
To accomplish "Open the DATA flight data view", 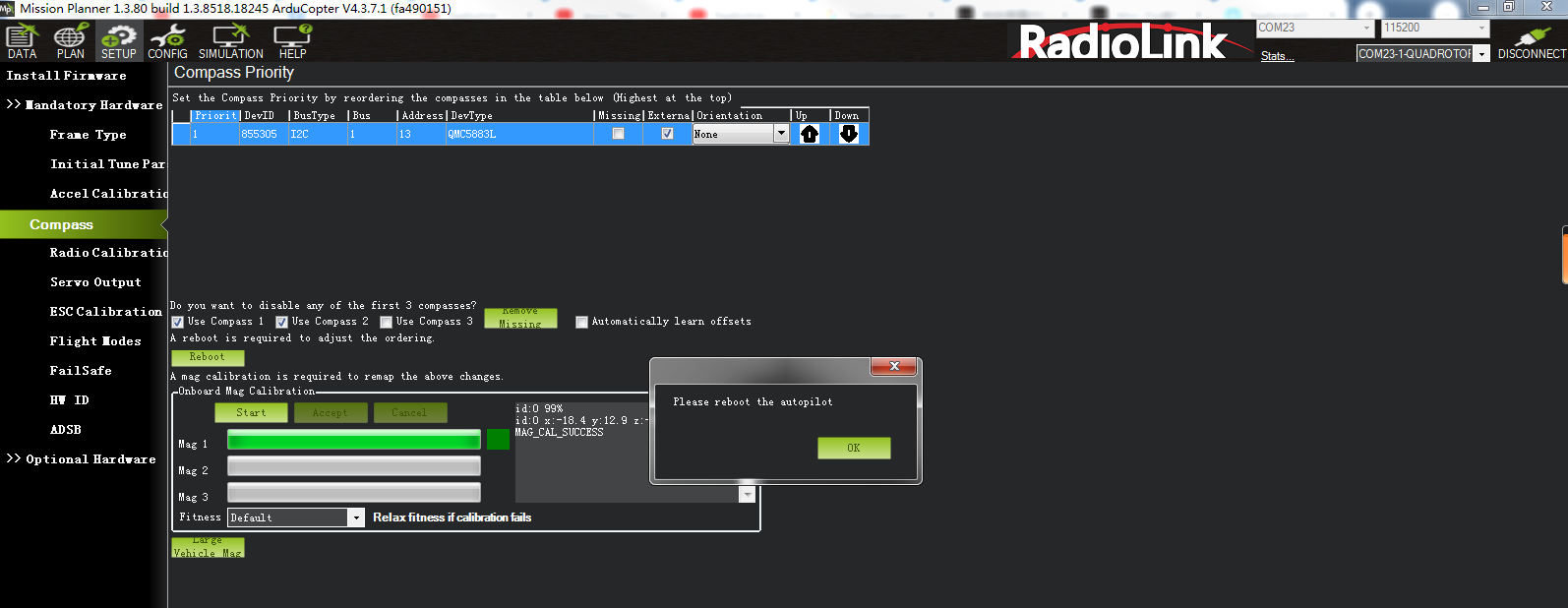I will (22, 41).
